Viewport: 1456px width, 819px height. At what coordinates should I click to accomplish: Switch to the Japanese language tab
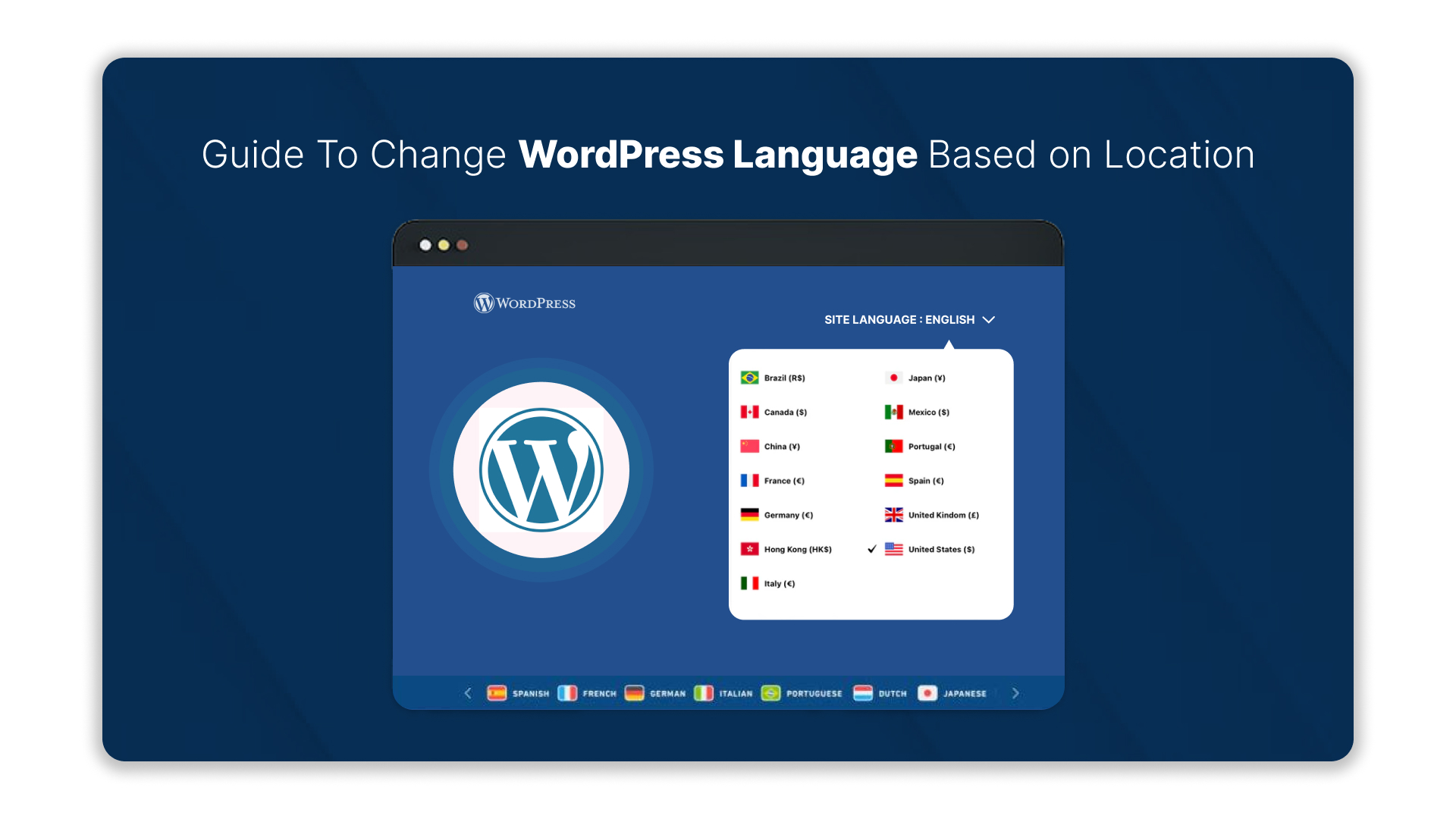point(952,692)
